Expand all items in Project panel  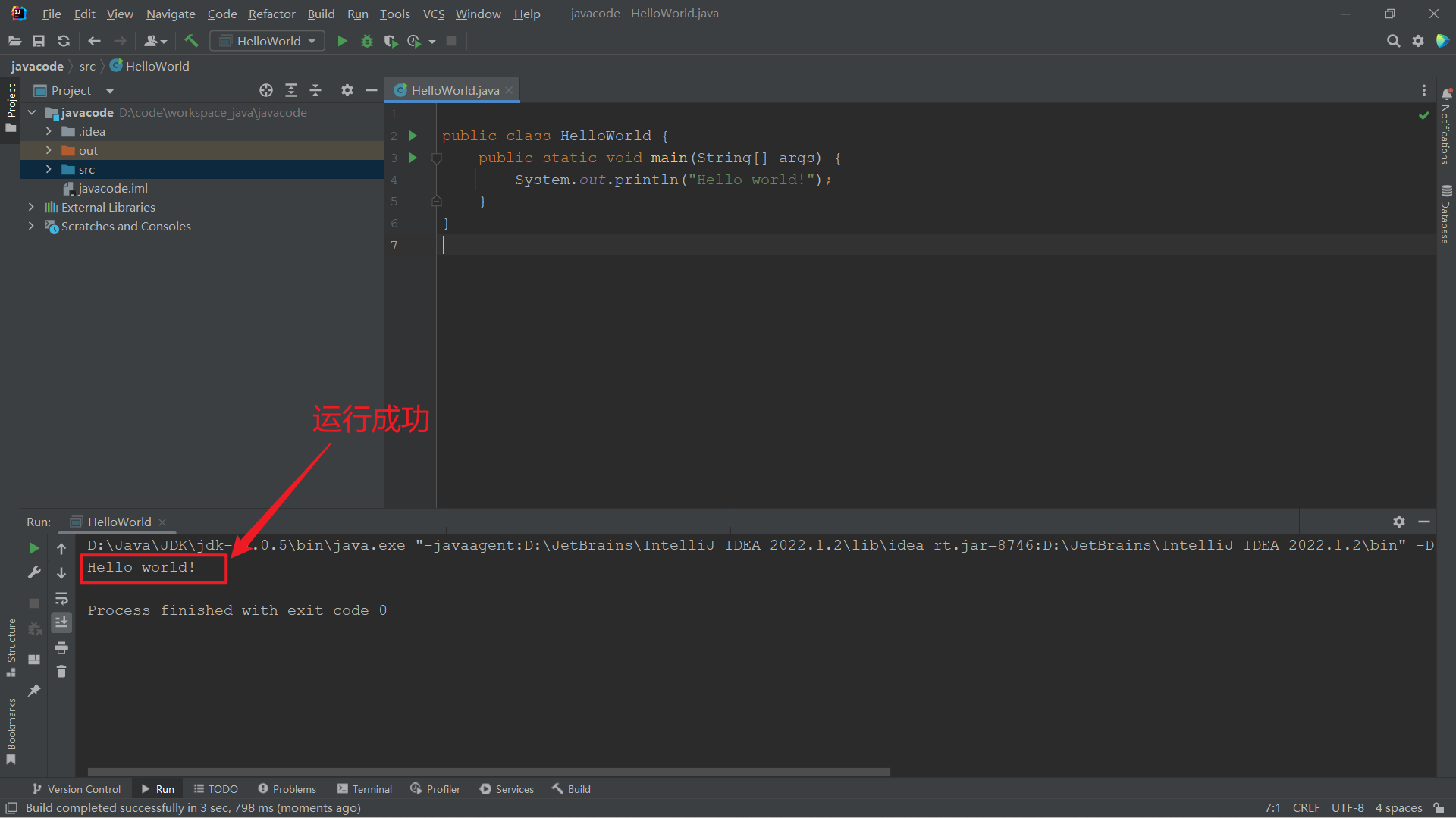click(x=291, y=90)
